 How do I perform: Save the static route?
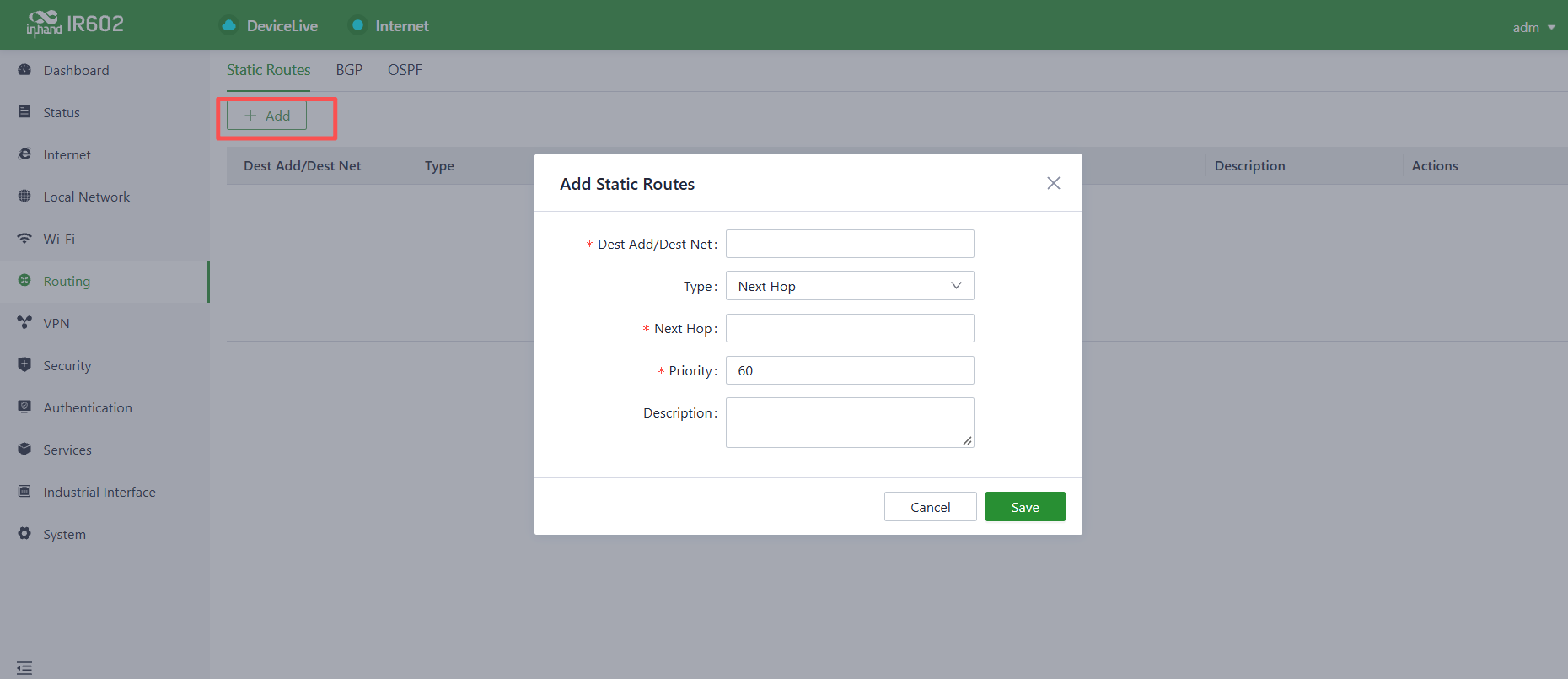click(x=1025, y=507)
